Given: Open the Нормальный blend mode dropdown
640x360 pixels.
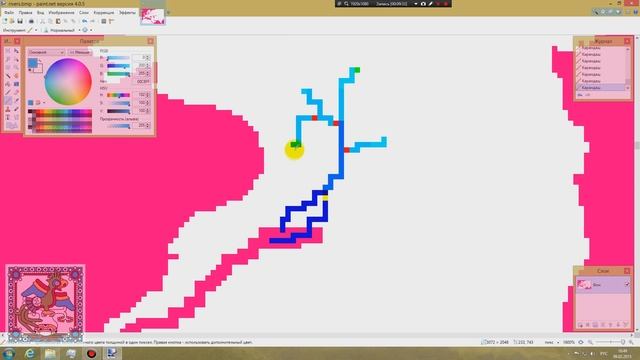Looking at the screenshot, I should coord(79,30).
